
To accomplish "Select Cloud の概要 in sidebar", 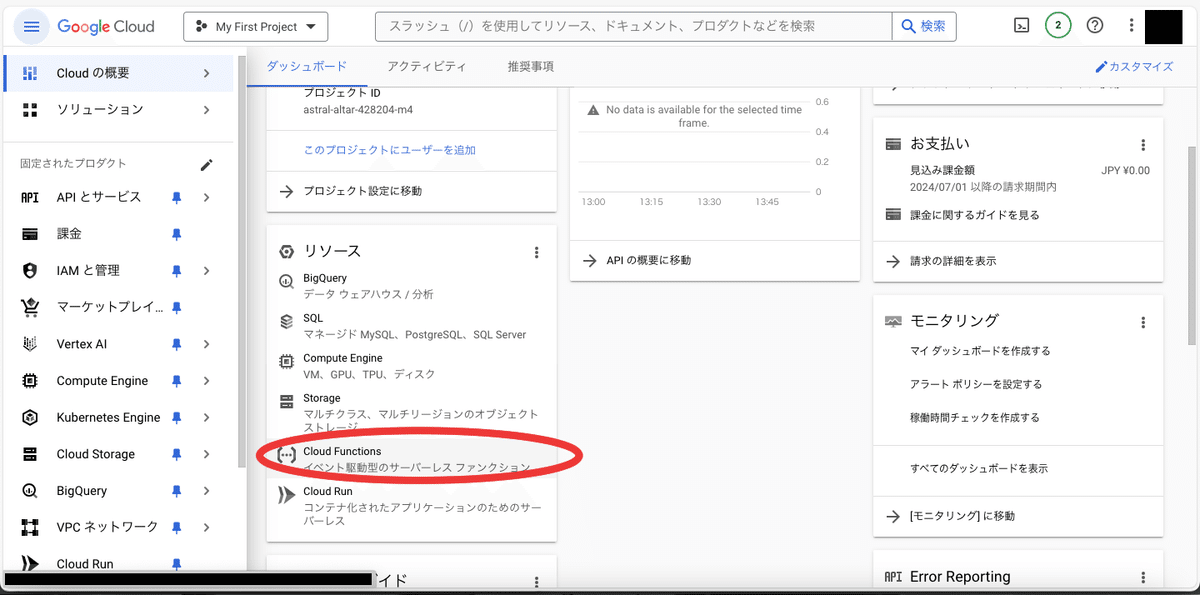I will point(119,73).
